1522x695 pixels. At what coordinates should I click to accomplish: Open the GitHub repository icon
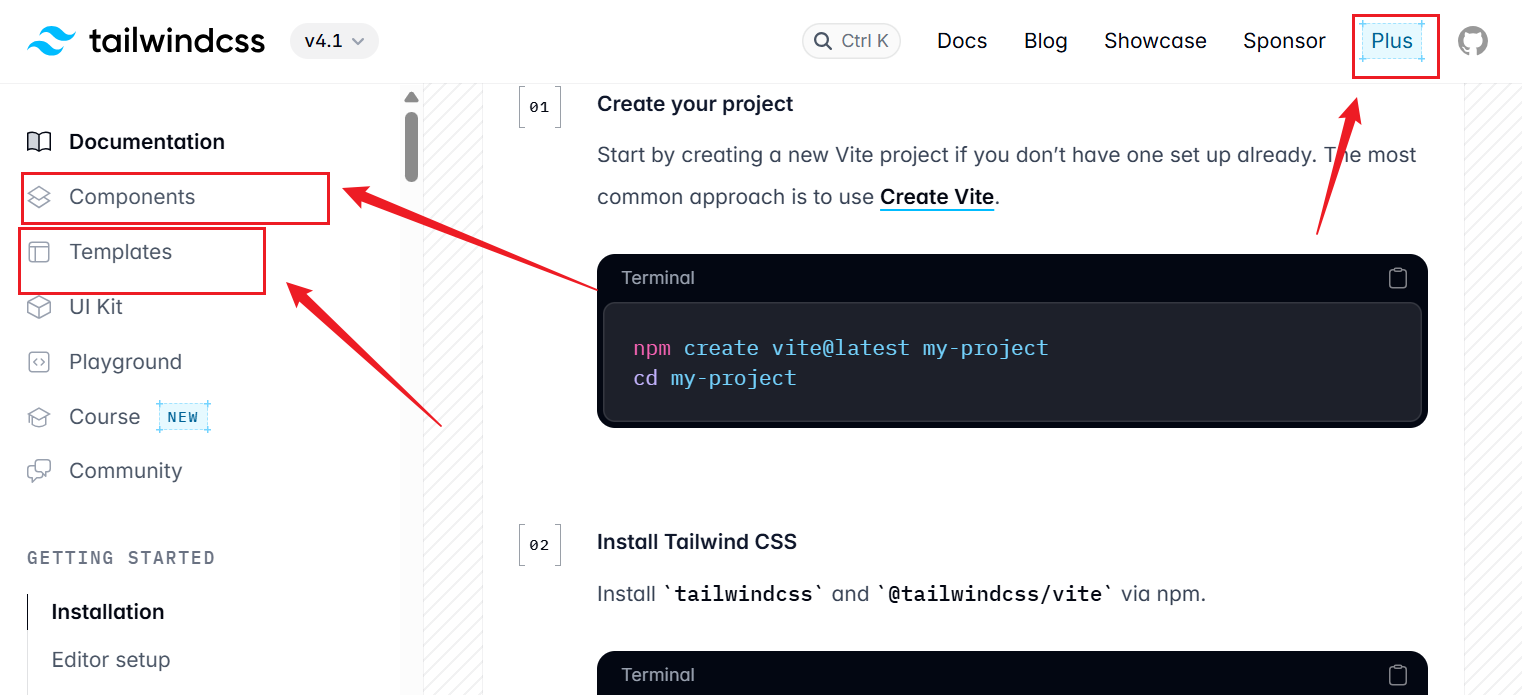tap(1472, 41)
